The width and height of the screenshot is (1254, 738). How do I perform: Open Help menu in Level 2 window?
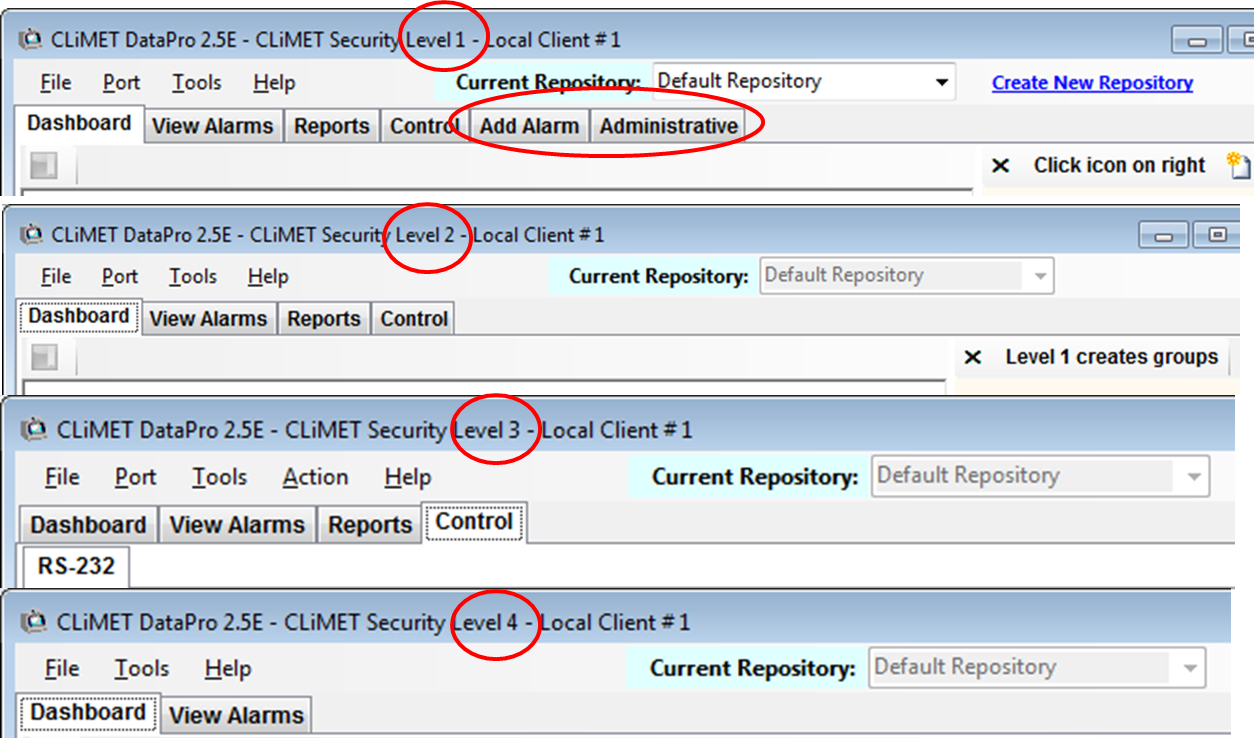[268, 276]
